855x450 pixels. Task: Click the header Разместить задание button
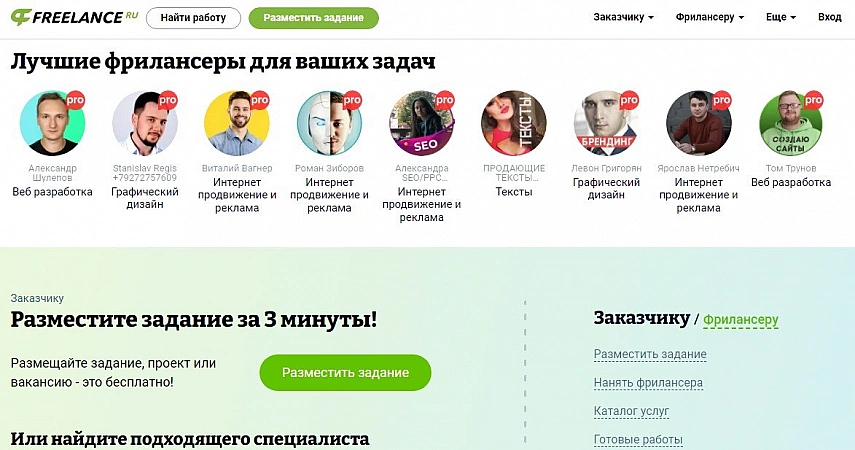[x=314, y=18]
